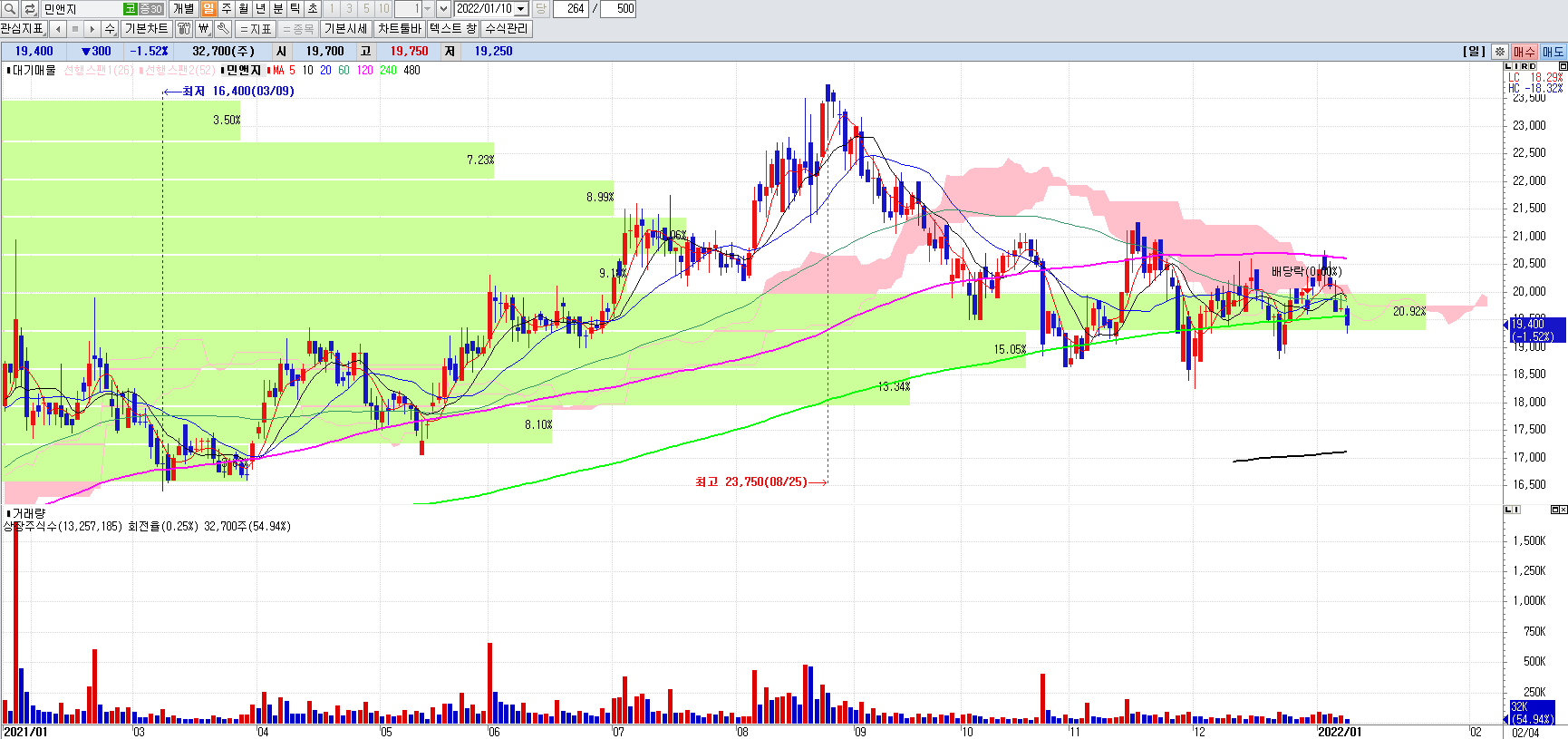Click the 선행스팬1(26) legend label
Image resolution: width=1568 pixels, height=739 pixels.
point(99,70)
